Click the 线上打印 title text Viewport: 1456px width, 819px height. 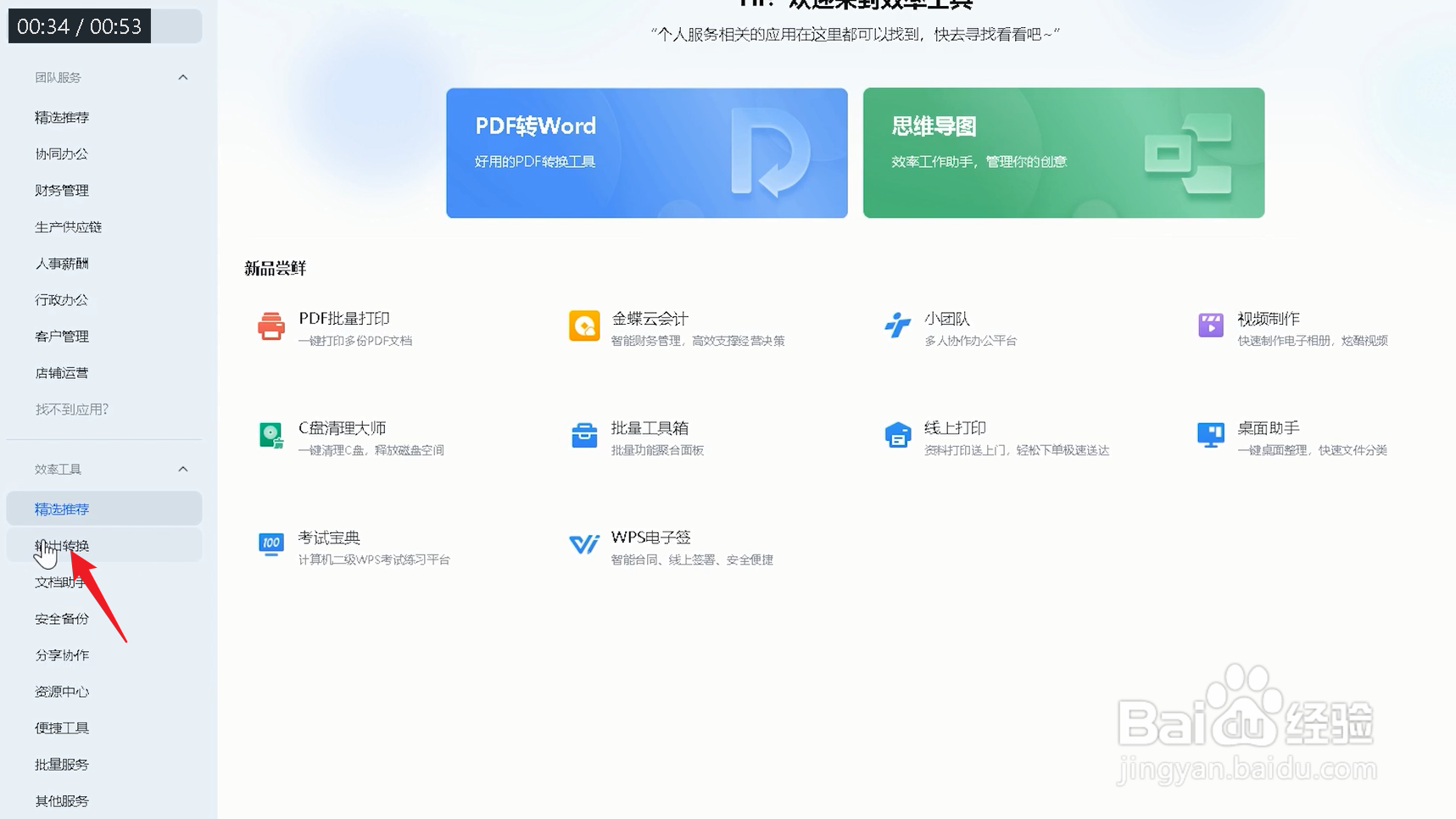click(955, 427)
